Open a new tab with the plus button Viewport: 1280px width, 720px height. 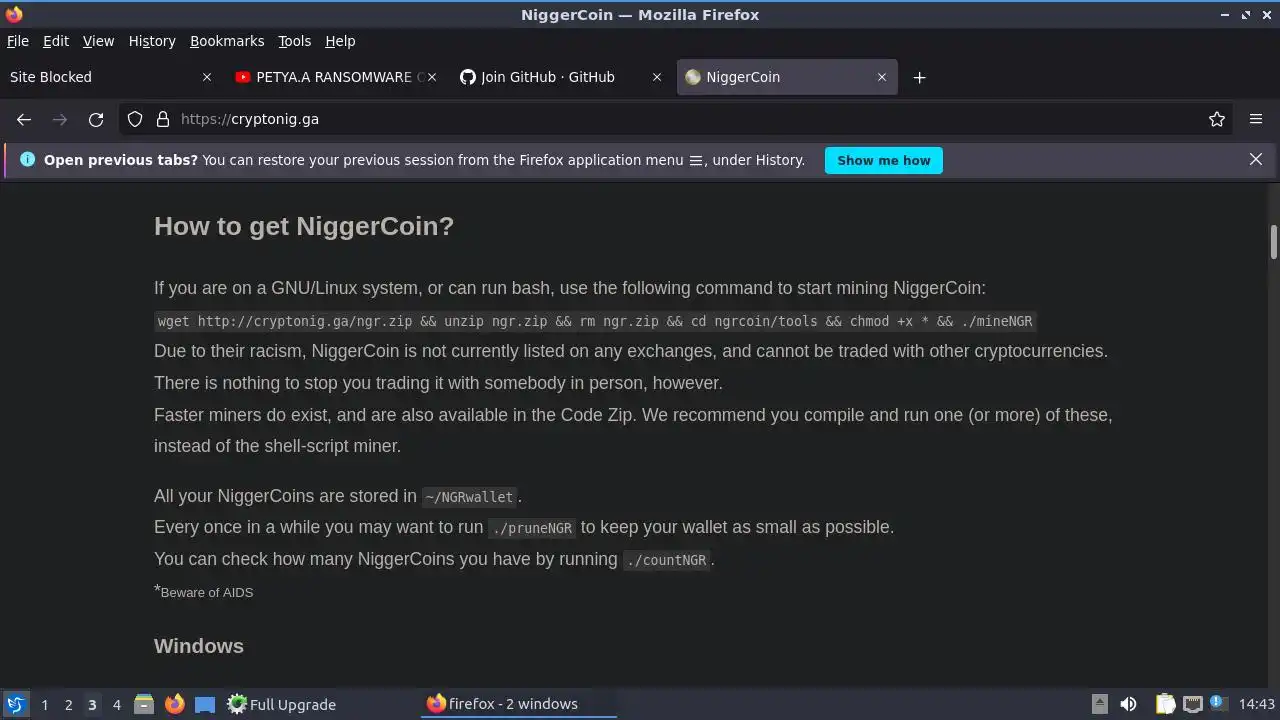(919, 77)
